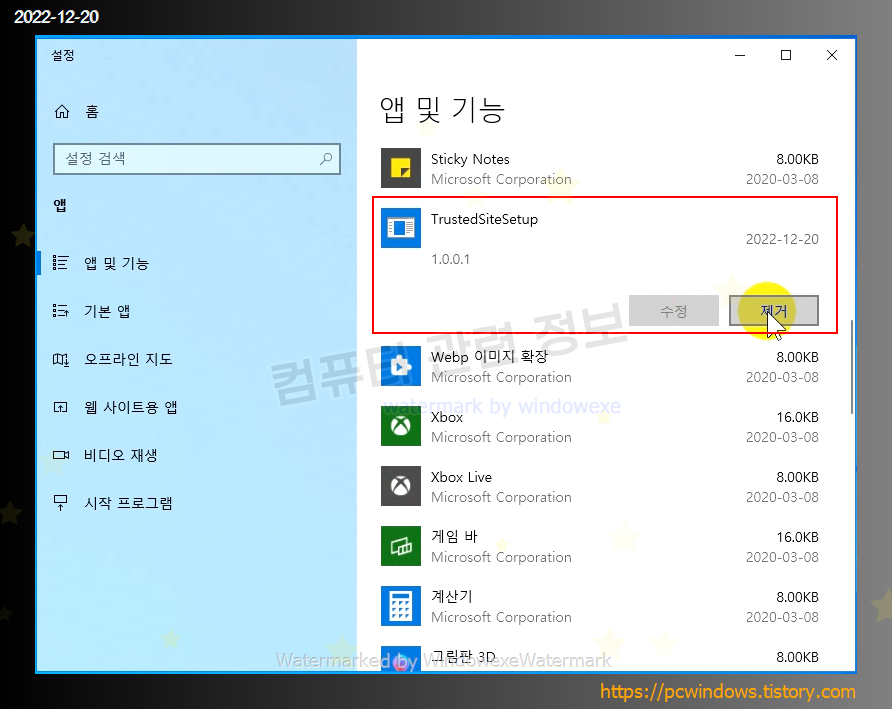The image size is (892, 709).
Task: Click the TrustedSiteSetup version 1.0.0.1 text
Action: coord(451,259)
